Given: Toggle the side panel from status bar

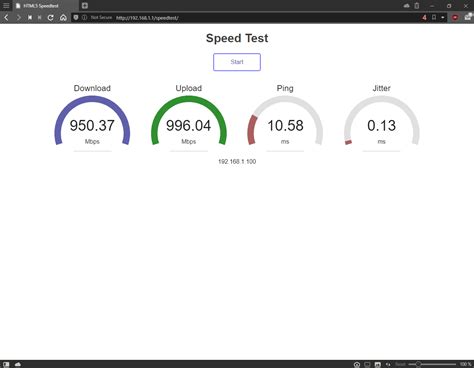Looking at the screenshot, I should [6, 364].
